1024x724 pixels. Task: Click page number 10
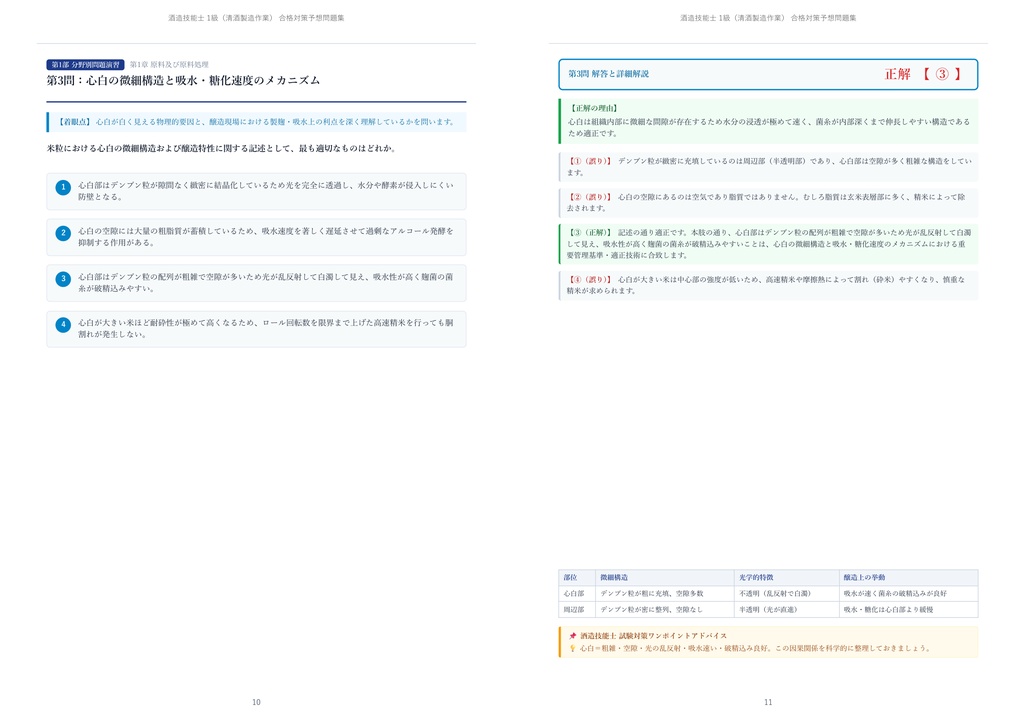coord(256,702)
